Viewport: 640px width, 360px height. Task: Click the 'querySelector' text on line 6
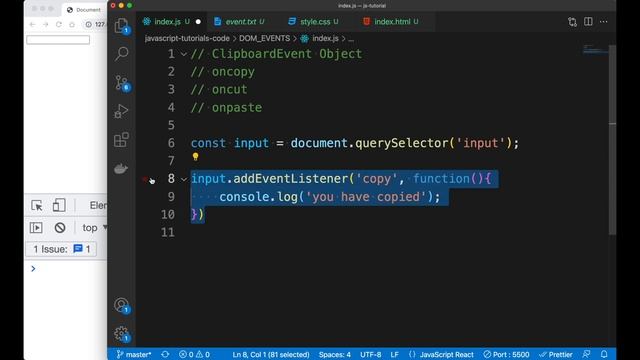(402, 143)
